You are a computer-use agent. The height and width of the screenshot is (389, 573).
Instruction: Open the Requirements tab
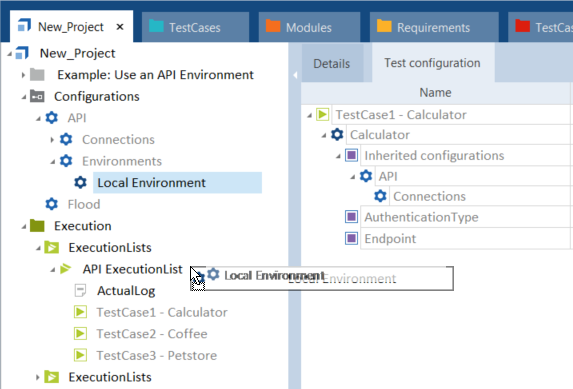click(434, 27)
